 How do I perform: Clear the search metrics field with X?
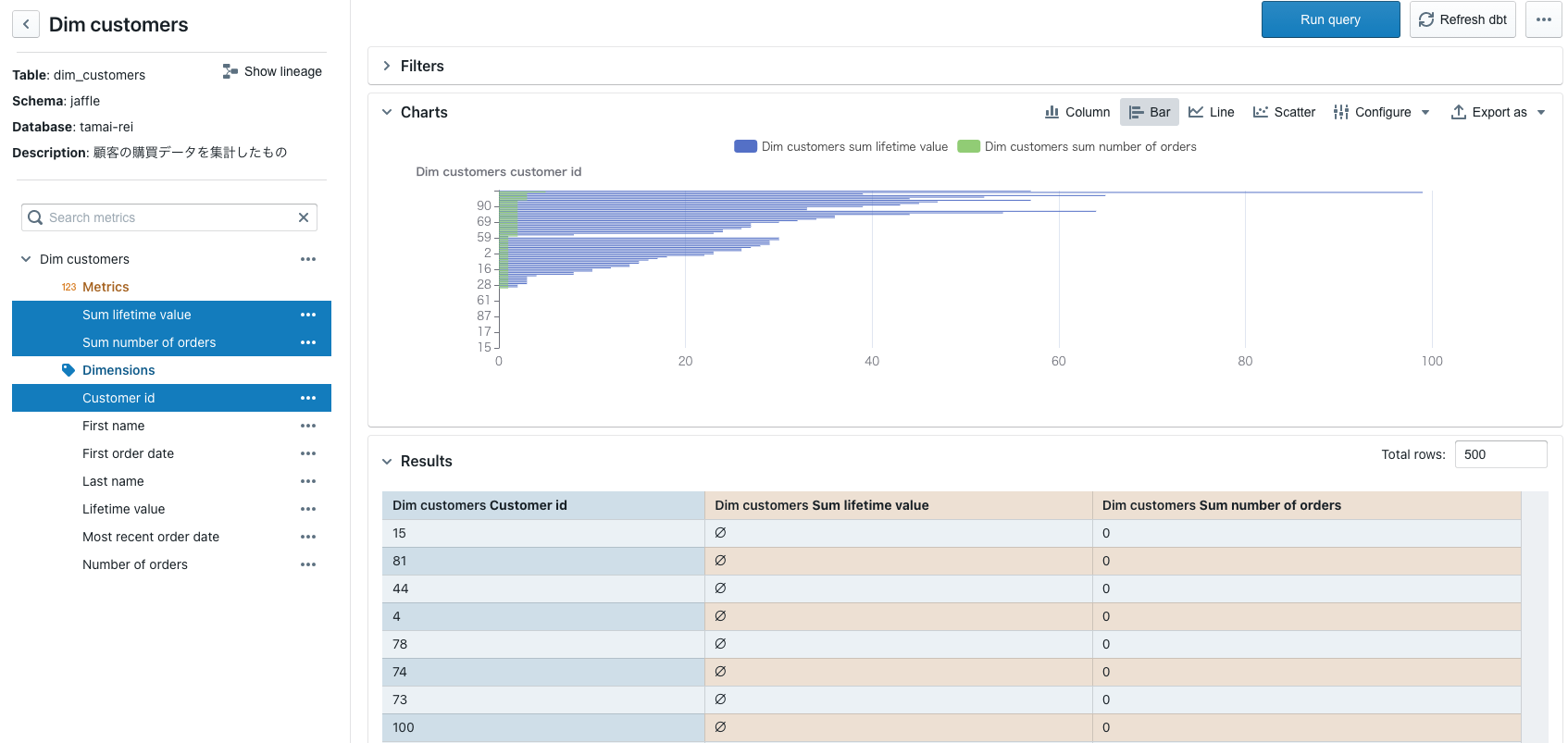pyautogui.click(x=303, y=217)
